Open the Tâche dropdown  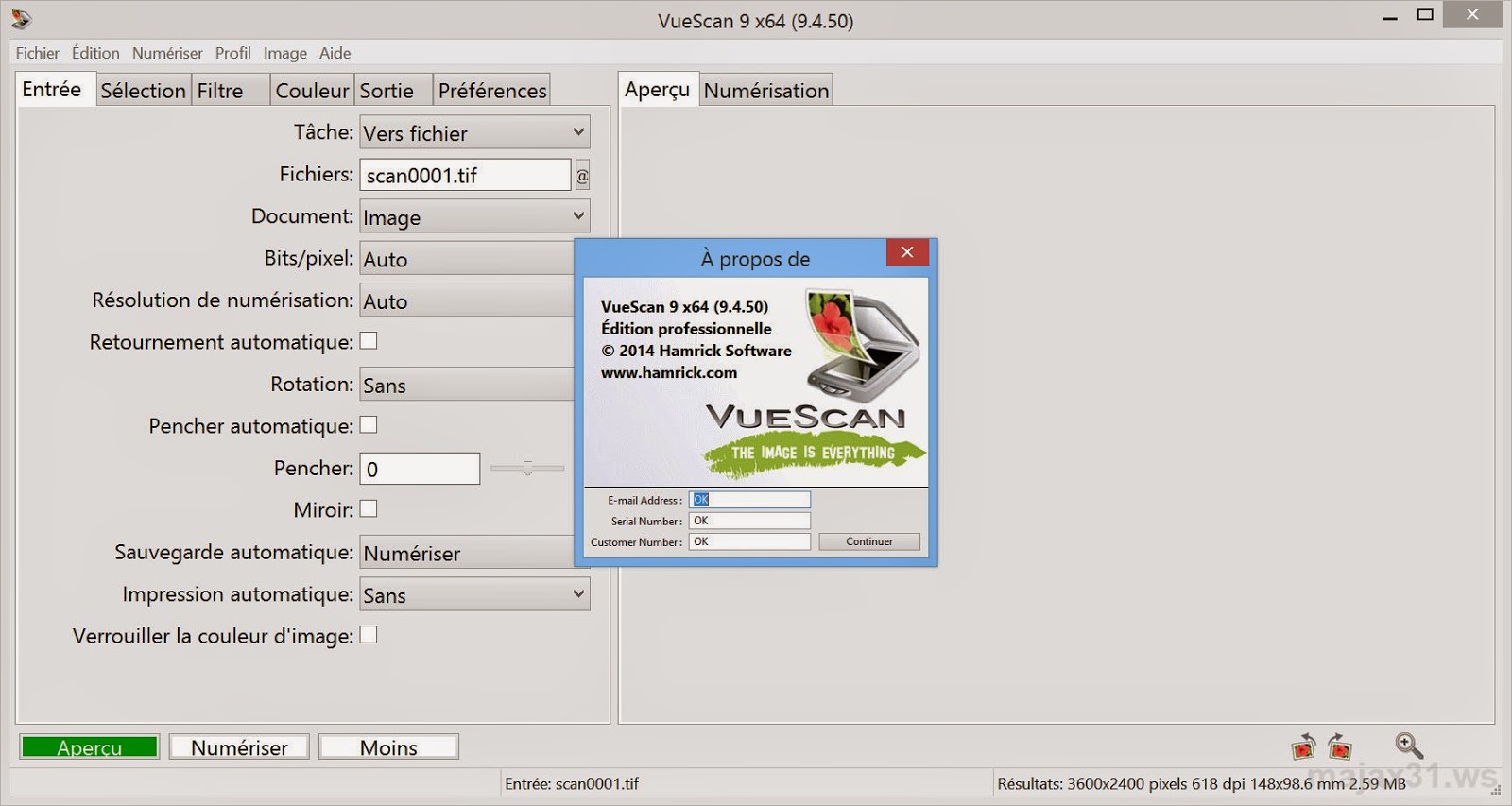pos(474,132)
